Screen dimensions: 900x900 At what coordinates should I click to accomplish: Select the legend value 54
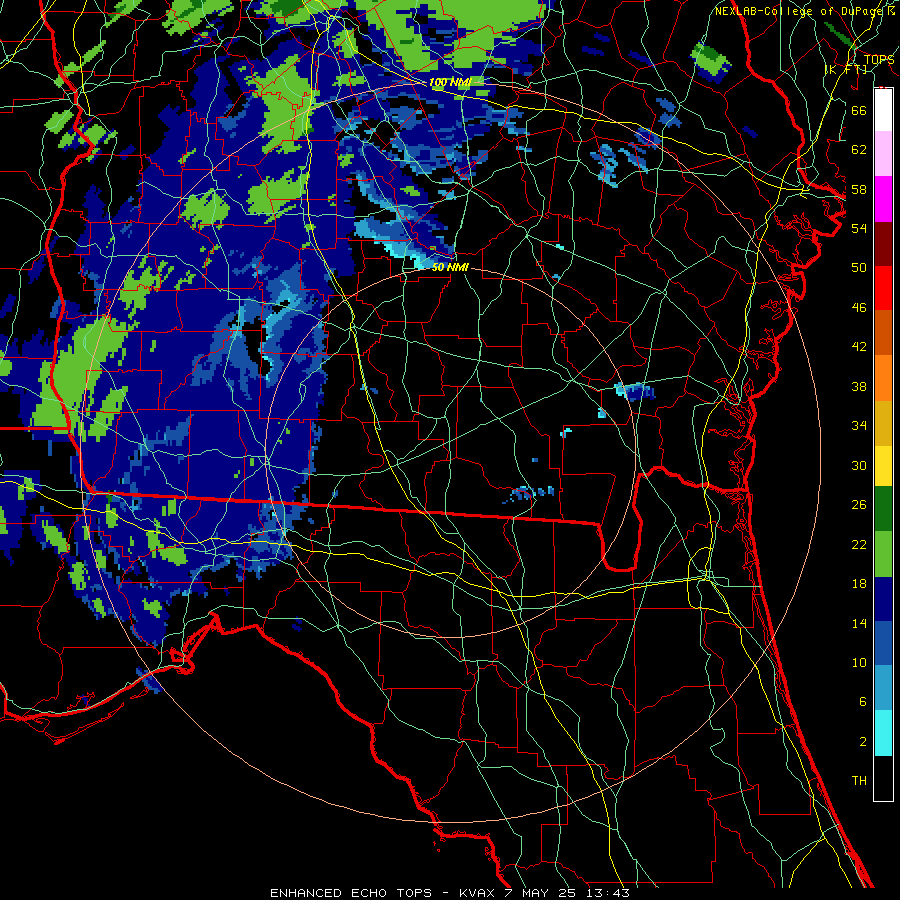(859, 228)
